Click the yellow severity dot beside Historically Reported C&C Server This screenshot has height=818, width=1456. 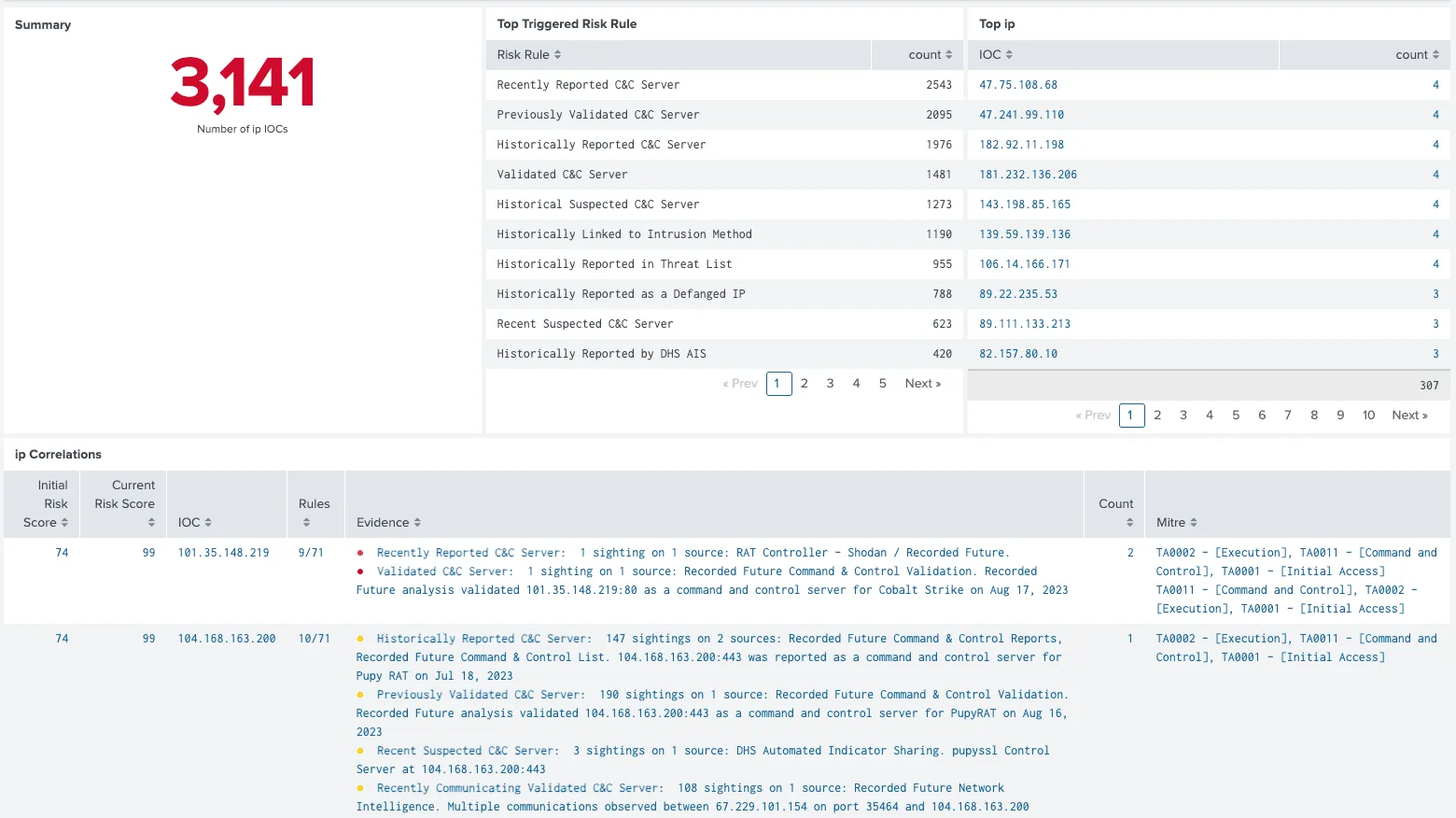pos(360,638)
